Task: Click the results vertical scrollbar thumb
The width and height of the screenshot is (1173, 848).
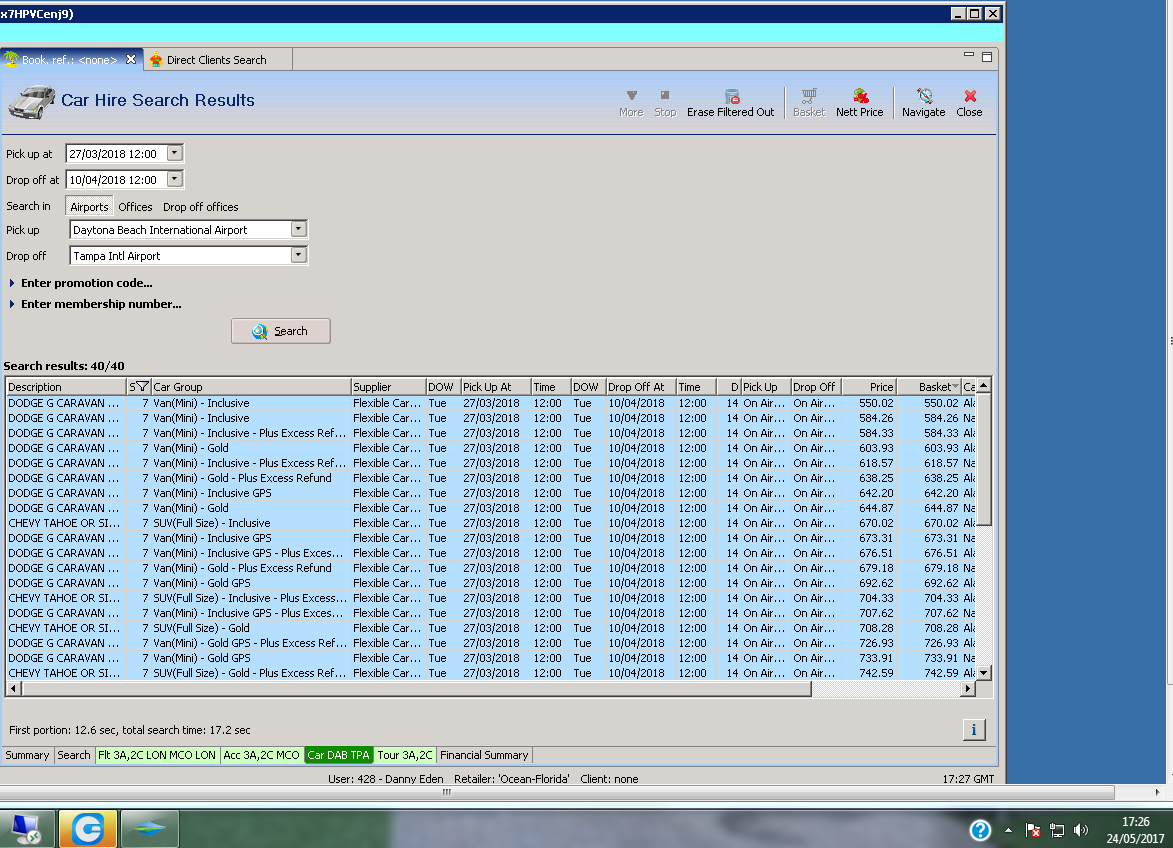Action: (x=984, y=460)
